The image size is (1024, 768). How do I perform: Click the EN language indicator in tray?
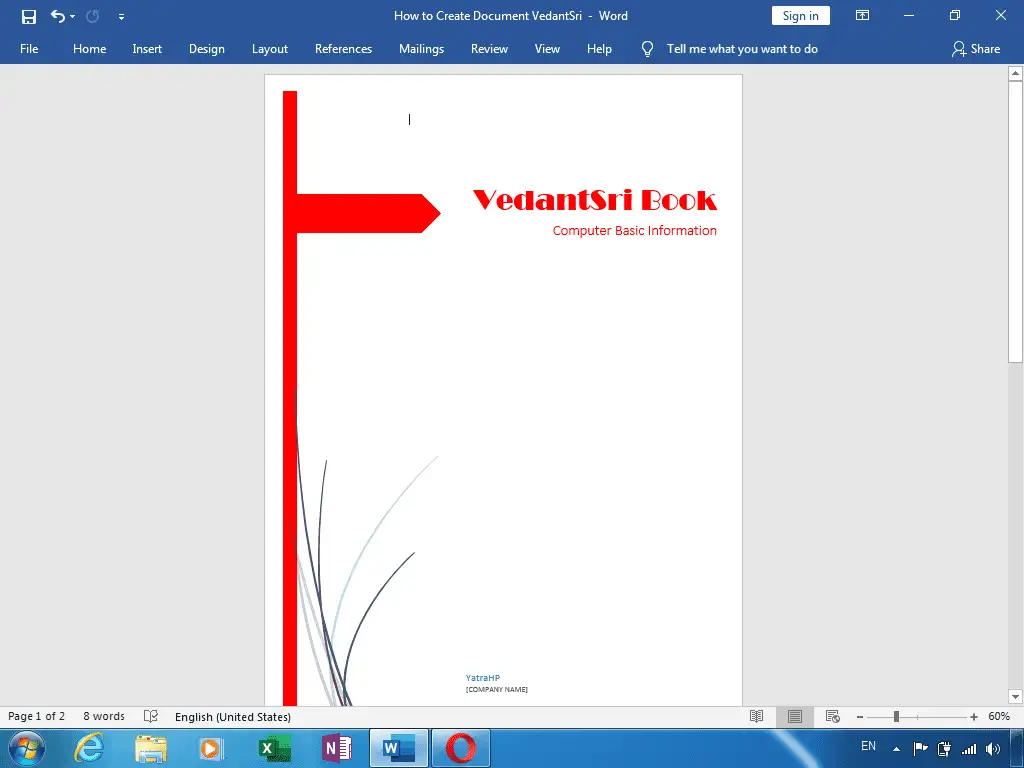(868, 746)
